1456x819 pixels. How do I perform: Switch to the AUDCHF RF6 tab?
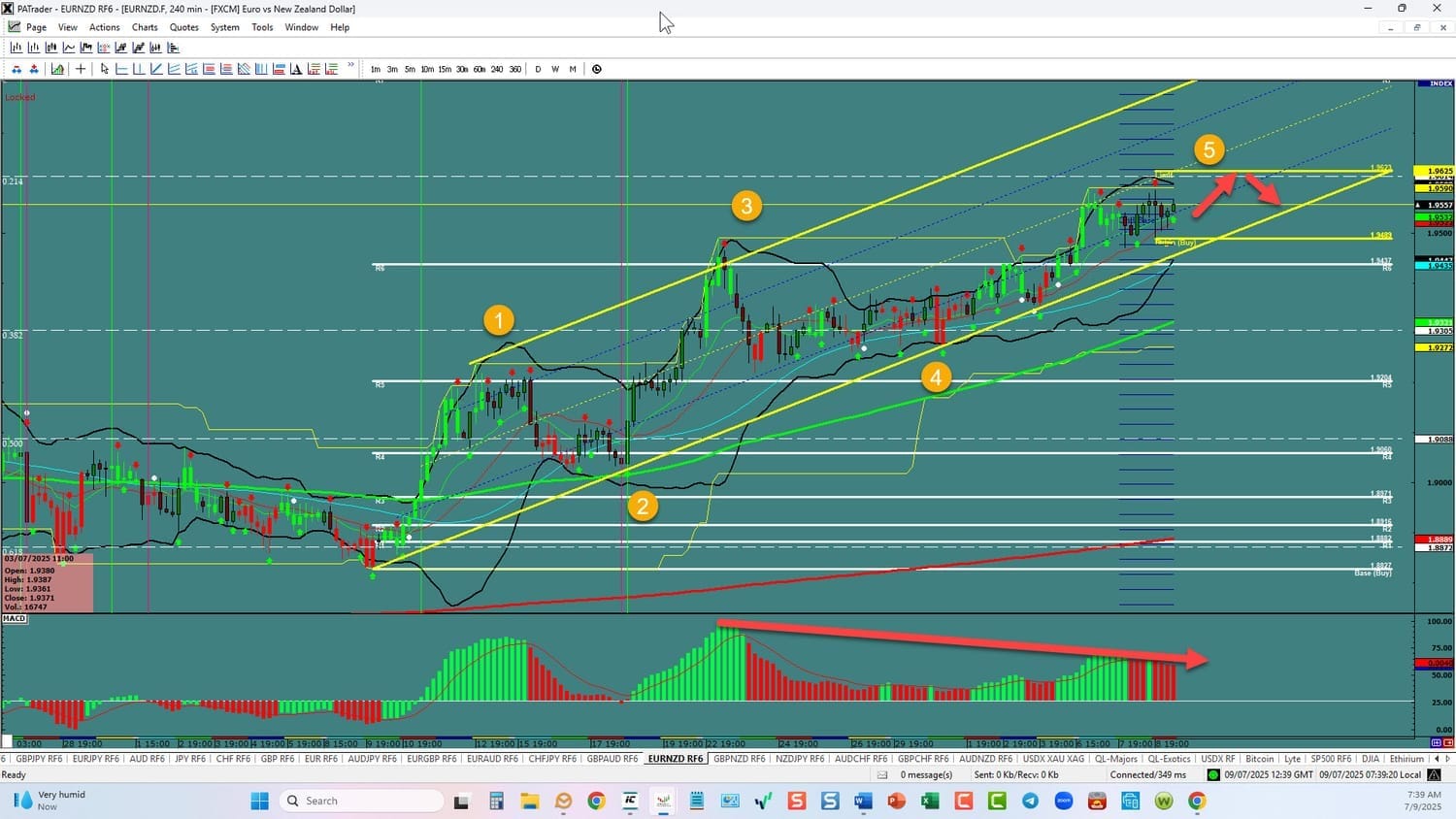tap(861, 759)
